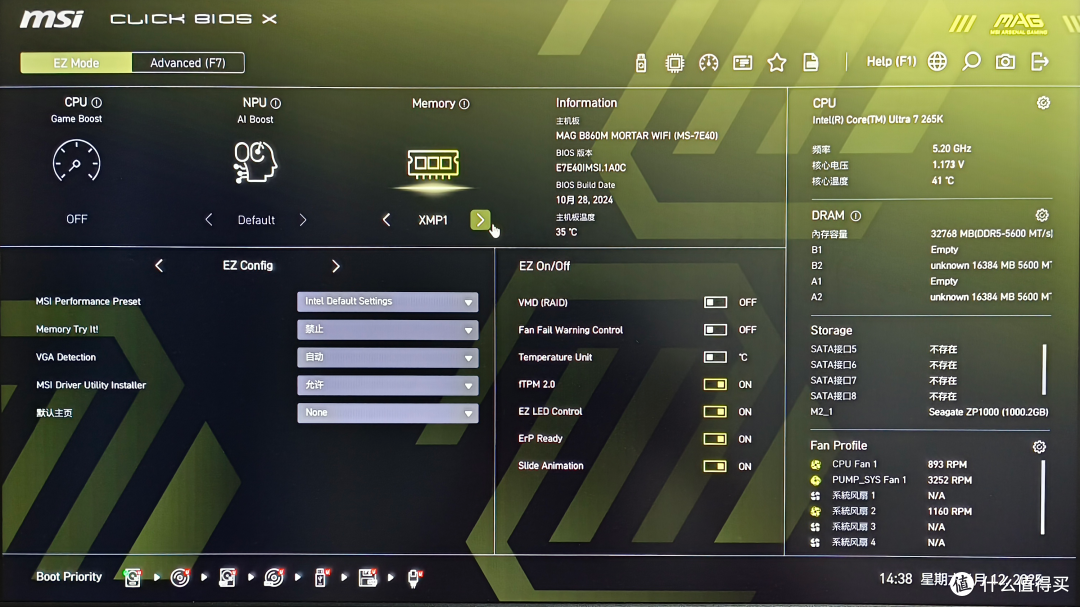Screen dimensions: 1080x607
Task: Select previous memory XMP profile
Action: [386, 220]
